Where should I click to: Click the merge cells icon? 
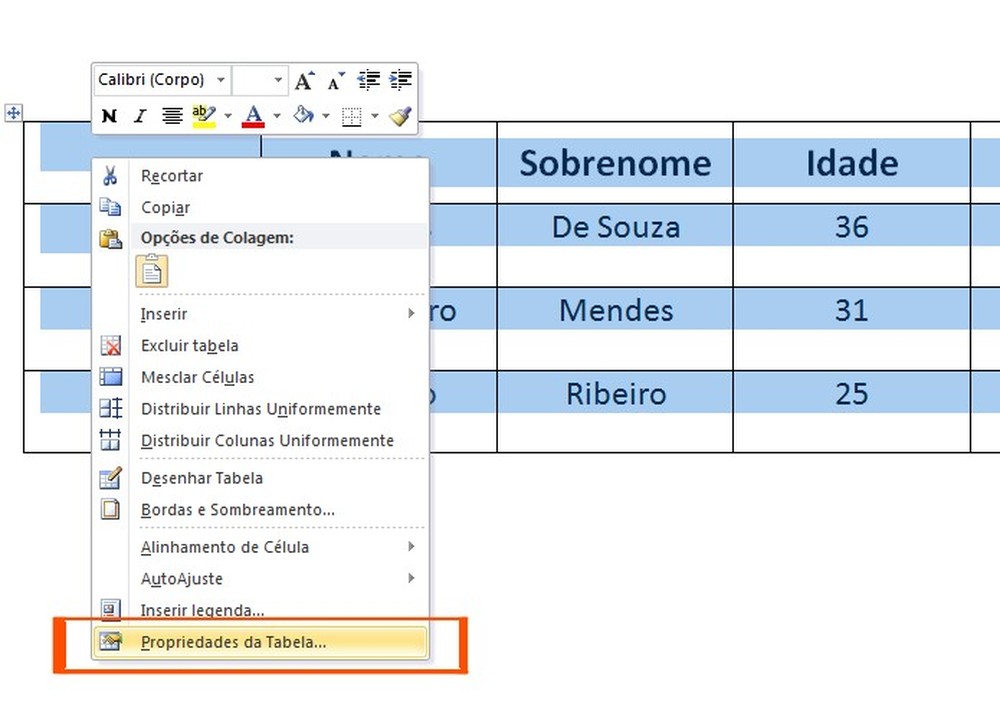111,377
